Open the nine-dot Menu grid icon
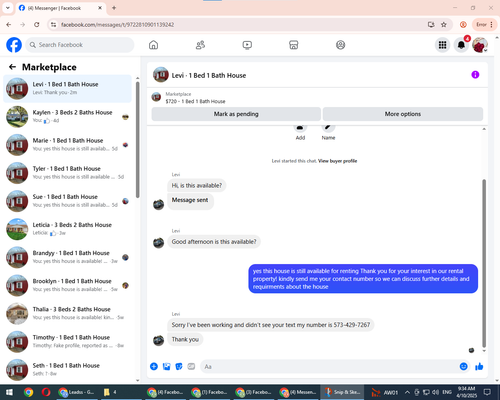Viewport: 500px width, 400px height. 442,45
